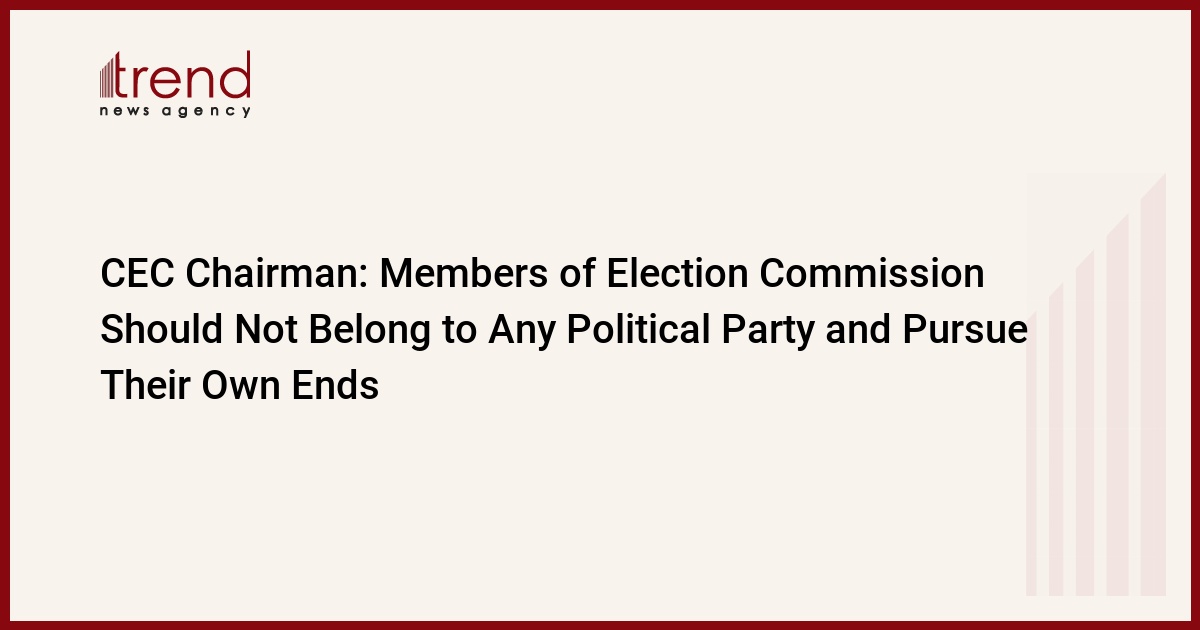Click the Trend logo striped bars icon
The width and height of the screenshot is (1200, 630).
(109, 76)
